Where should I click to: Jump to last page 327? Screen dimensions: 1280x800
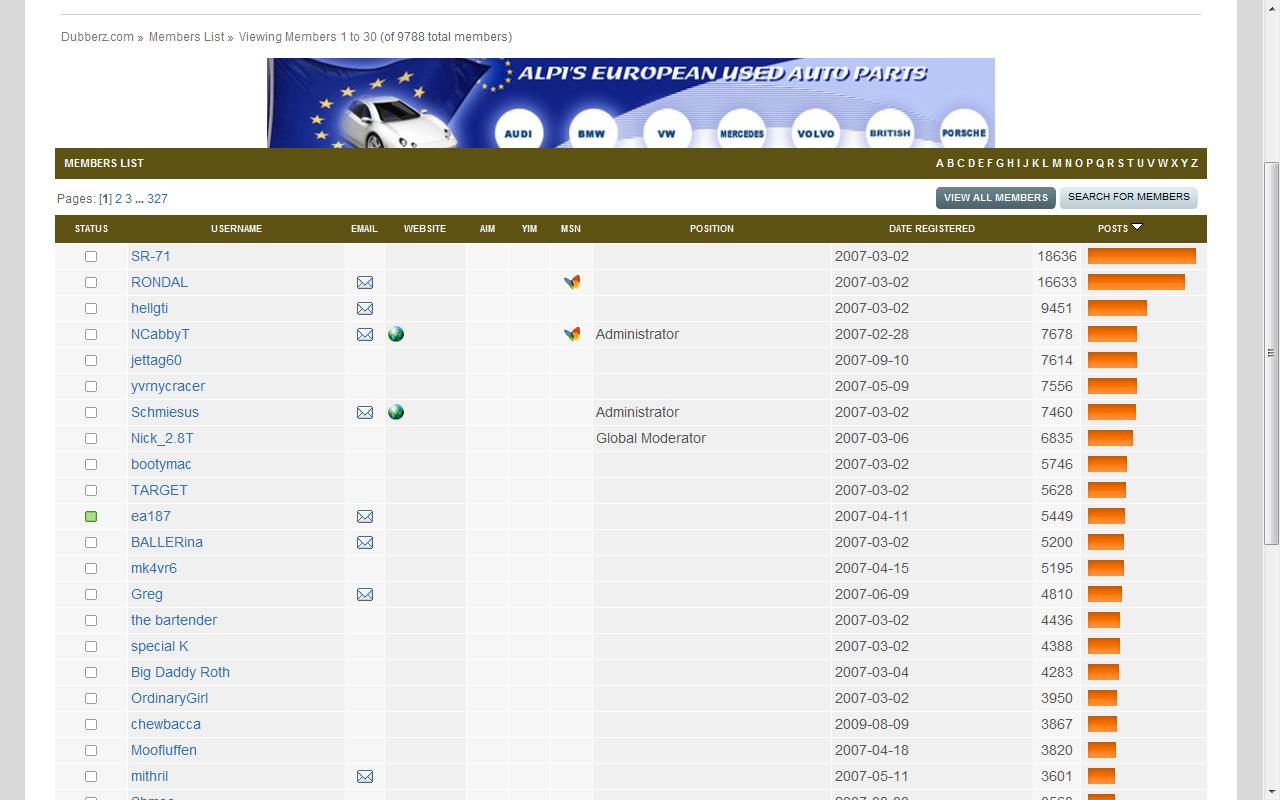coord(157,199)
